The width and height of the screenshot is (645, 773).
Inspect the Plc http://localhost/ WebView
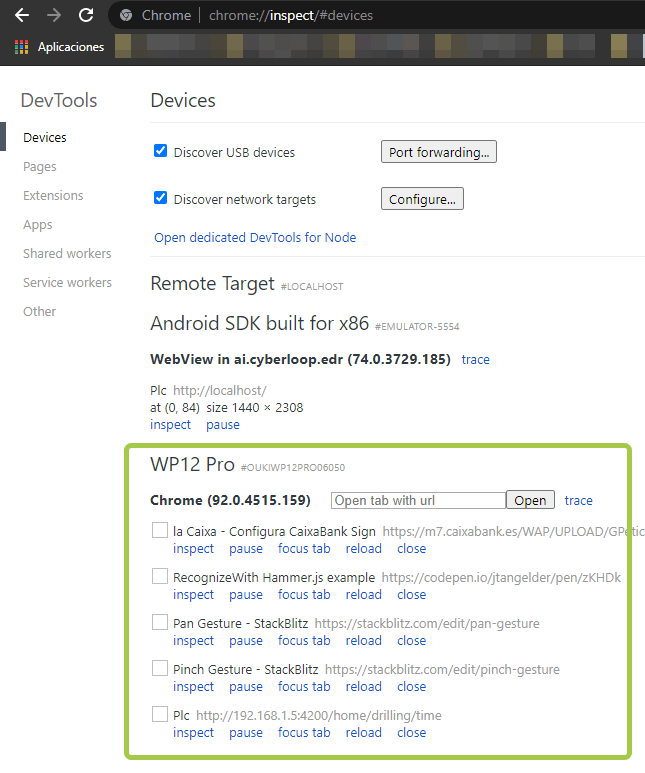click(170, 424)
